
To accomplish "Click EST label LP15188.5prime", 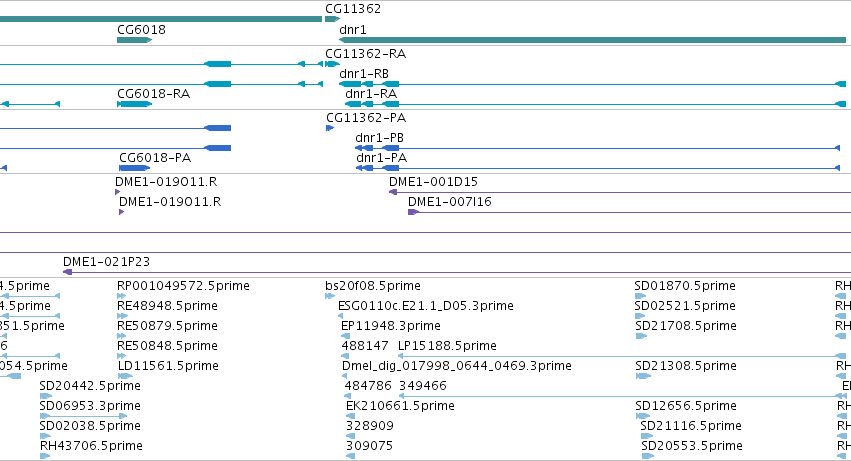I will (x=447, y=345).
